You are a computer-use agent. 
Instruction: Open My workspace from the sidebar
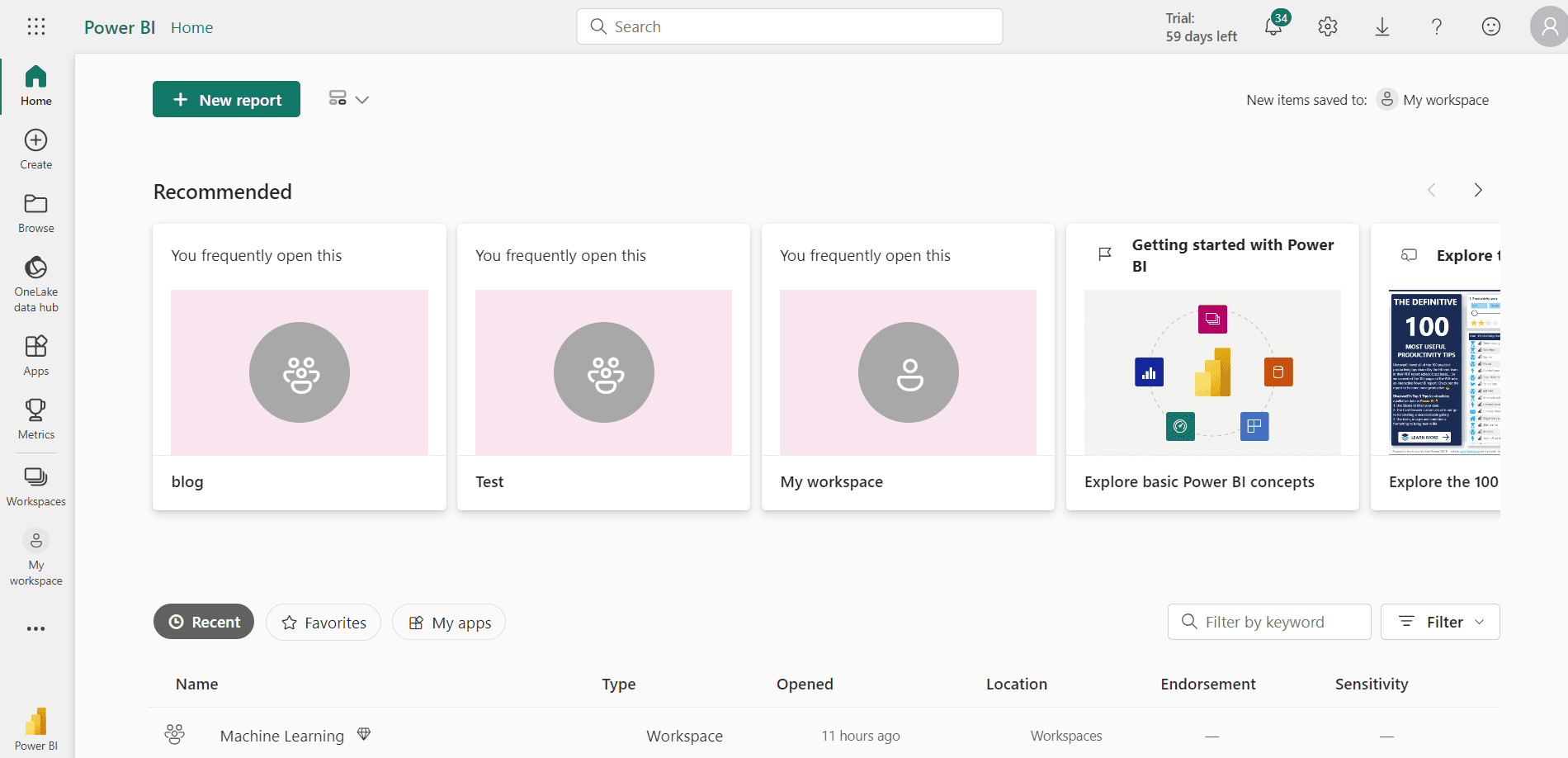36,557
